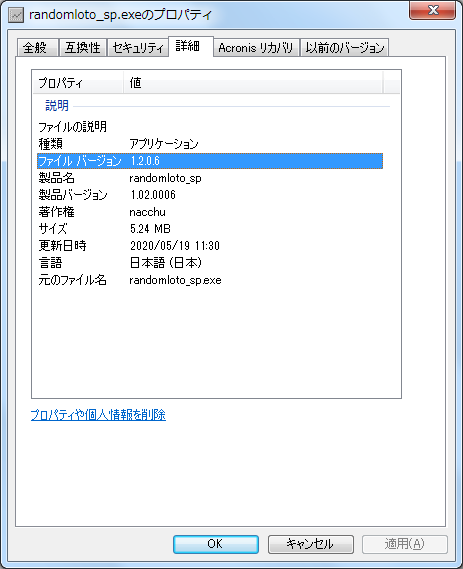Select the 更新日時 row

(x=210, y=246)
